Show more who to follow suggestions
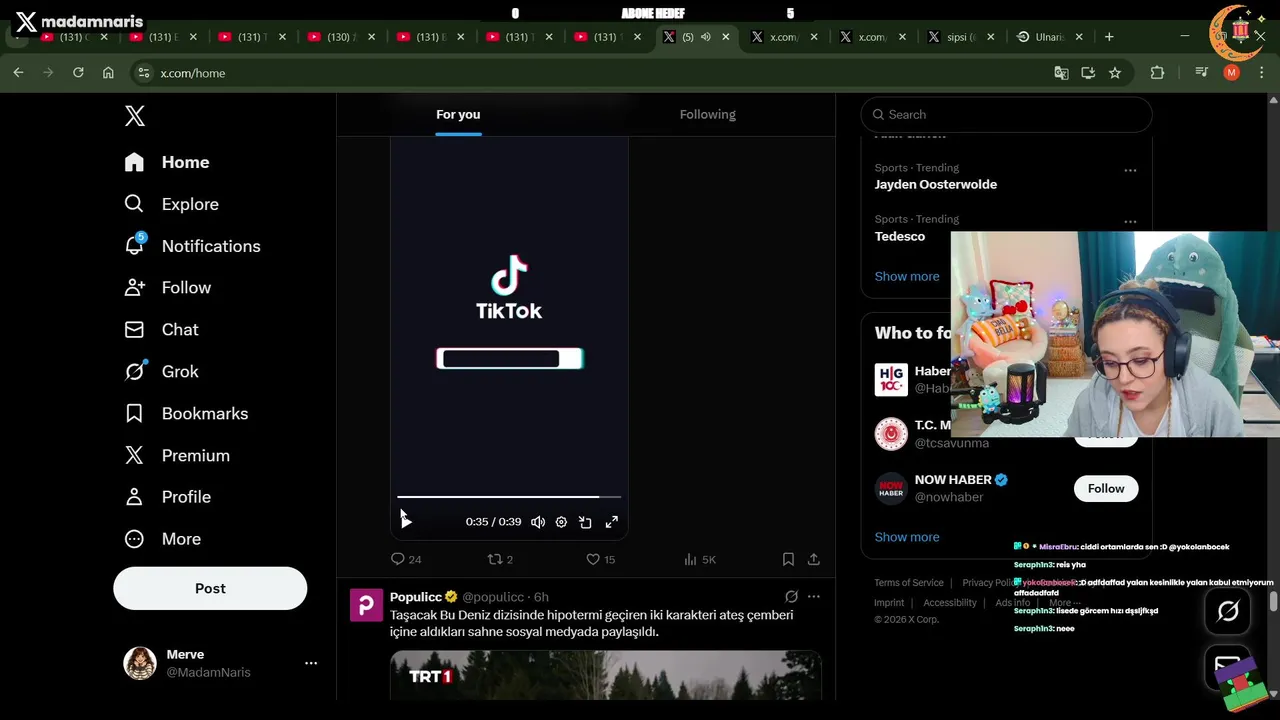Image resolution: width=1280 pixels, height=720 pixels. (x=907, y=537)
